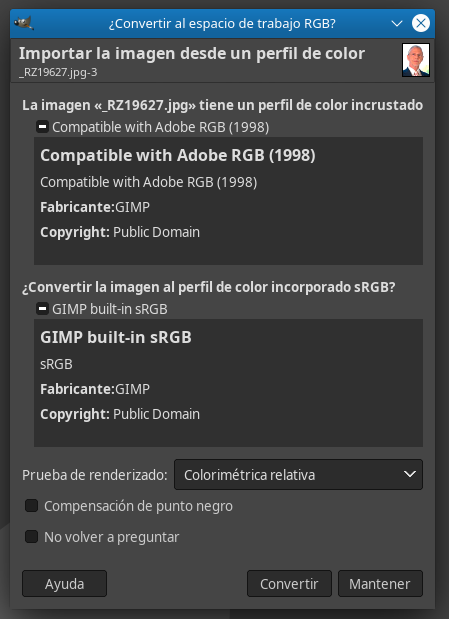
Task: Collapse the GIMP built-in sRGB expander
Action: [42, 309]
